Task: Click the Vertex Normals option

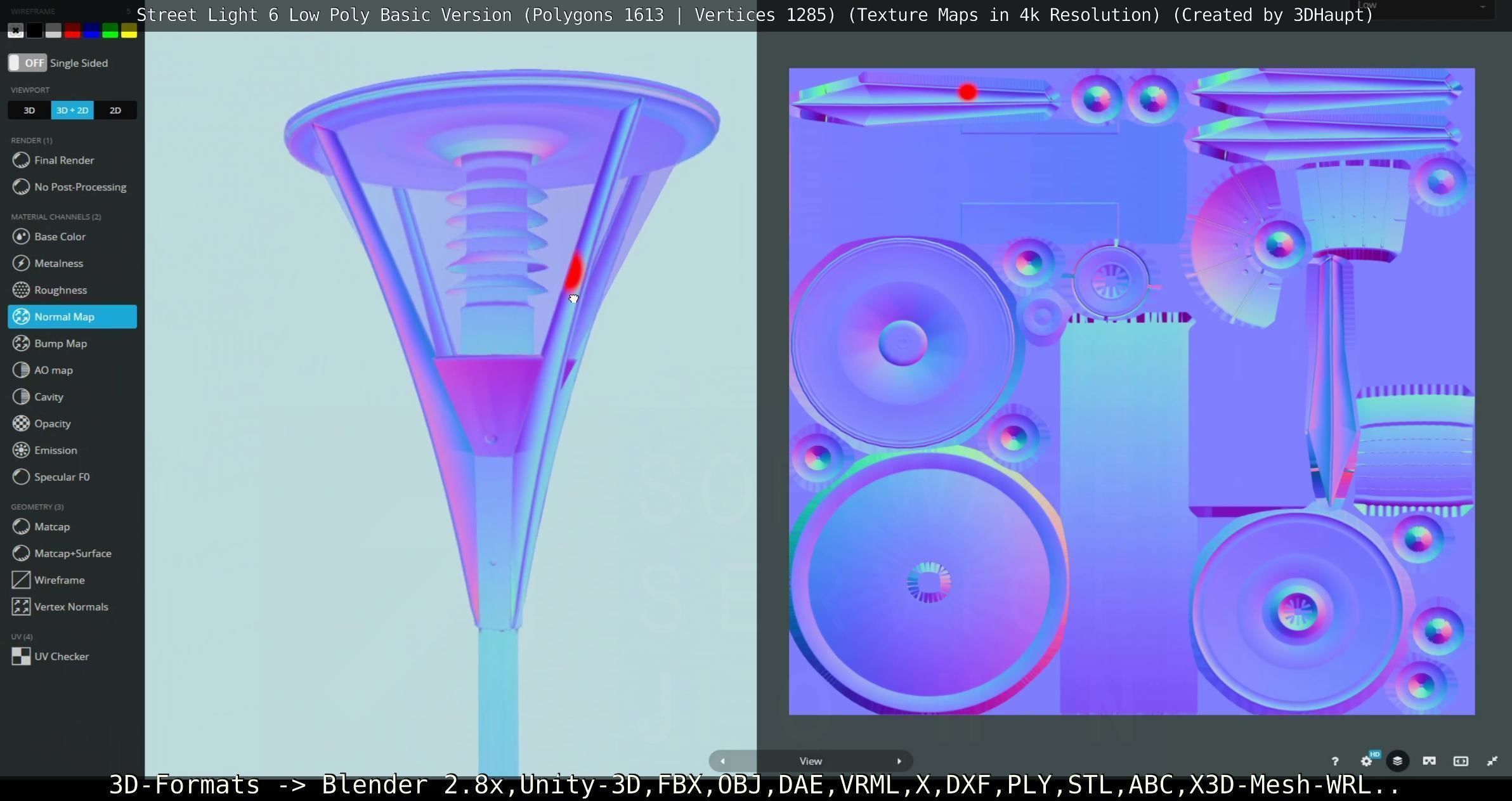Action: (71, 606)
